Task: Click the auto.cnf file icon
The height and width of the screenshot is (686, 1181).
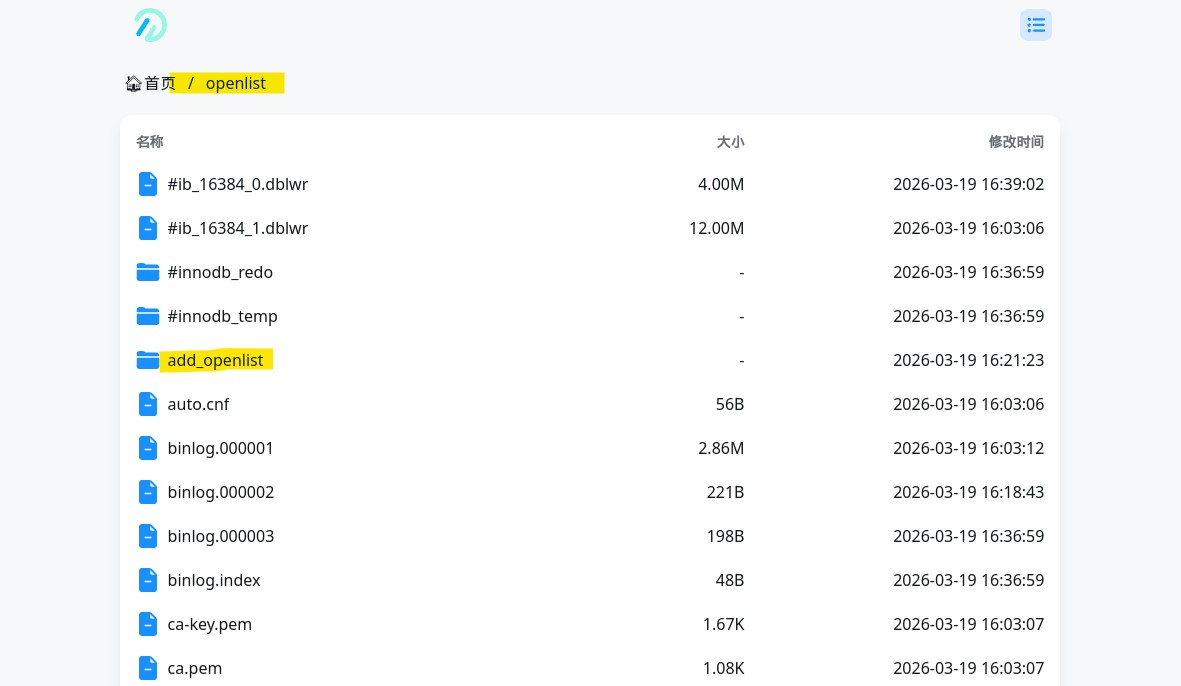Action: tap(148, 404)
